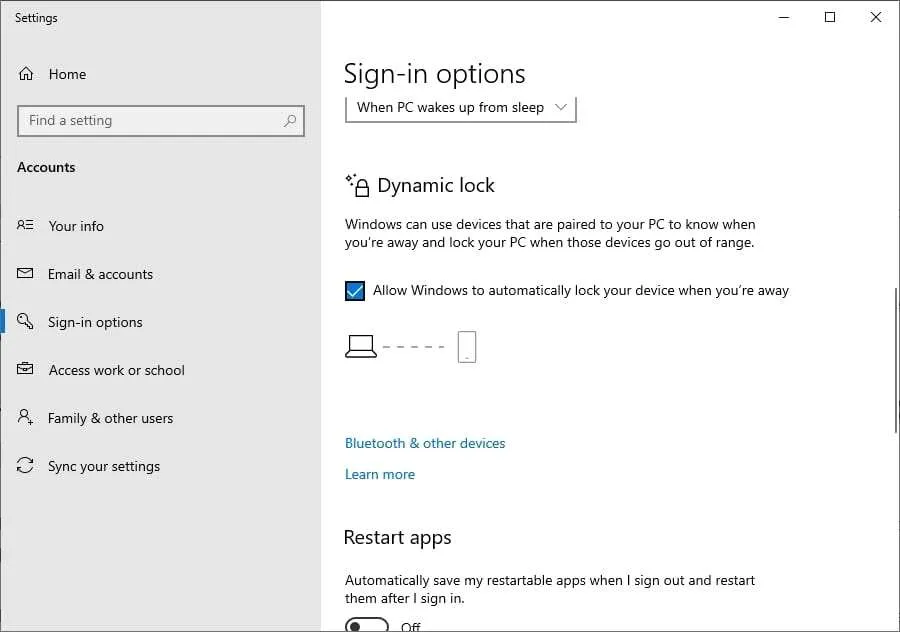
Task: Click the Sync your settings arrows icon
Action: pos(25,465)
